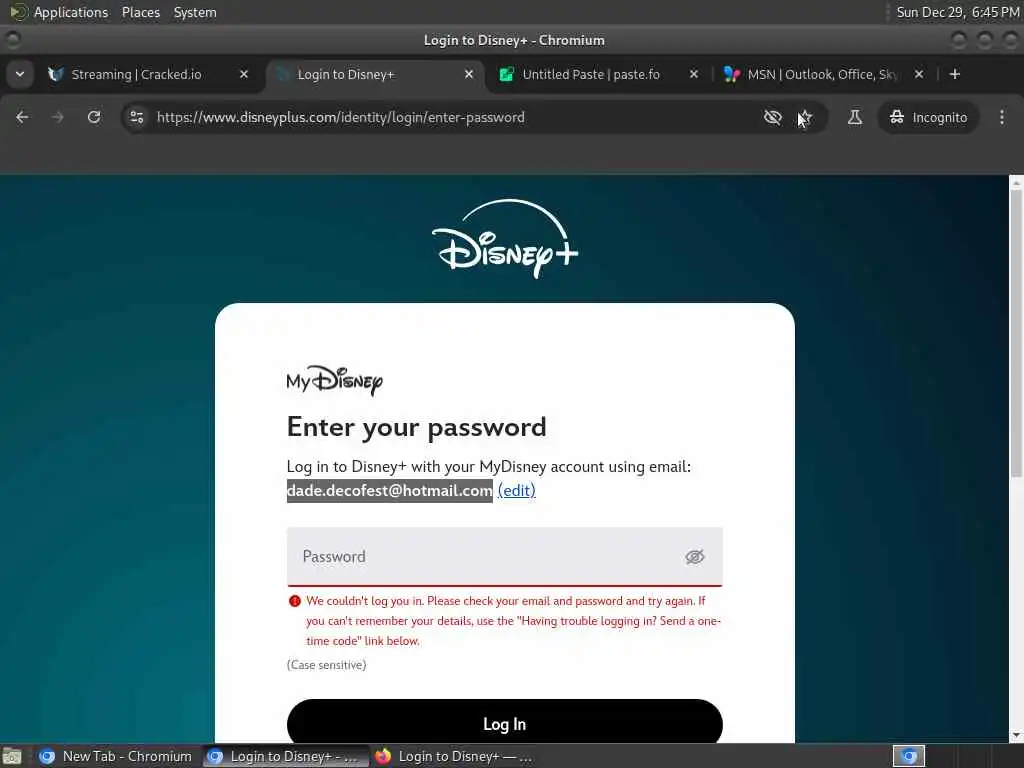Click the "(Case sensitive)" note
Viewport: 1024px width, 768px height.
pyautogui.click(x=326, y=665)
